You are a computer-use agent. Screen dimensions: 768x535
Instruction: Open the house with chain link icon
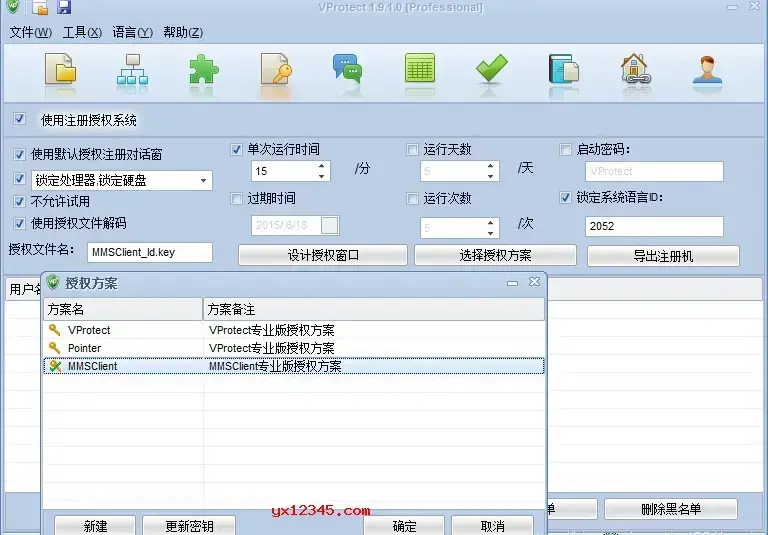pos(635,69)
